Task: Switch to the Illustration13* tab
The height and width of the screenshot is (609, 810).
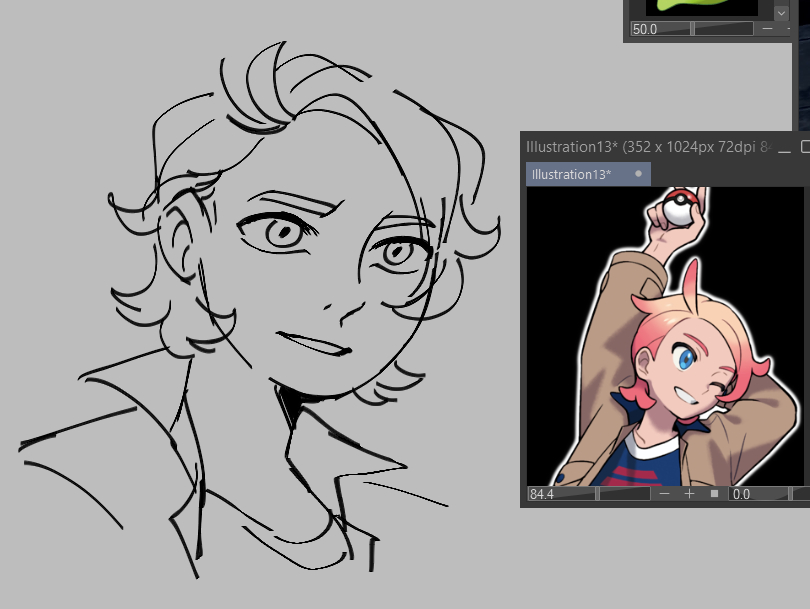Action: 572,174
